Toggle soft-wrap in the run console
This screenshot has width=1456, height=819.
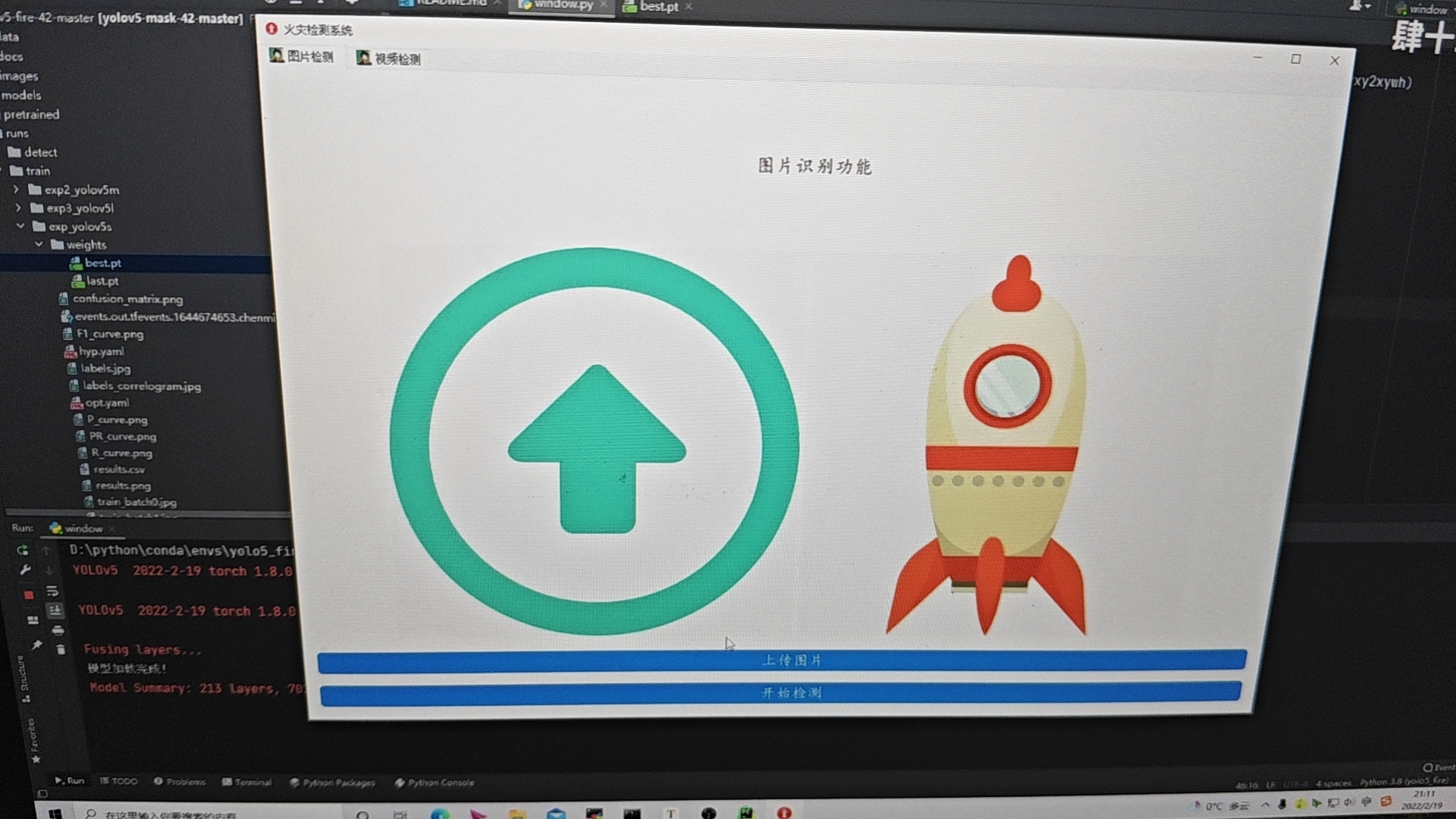click(52, 591)
